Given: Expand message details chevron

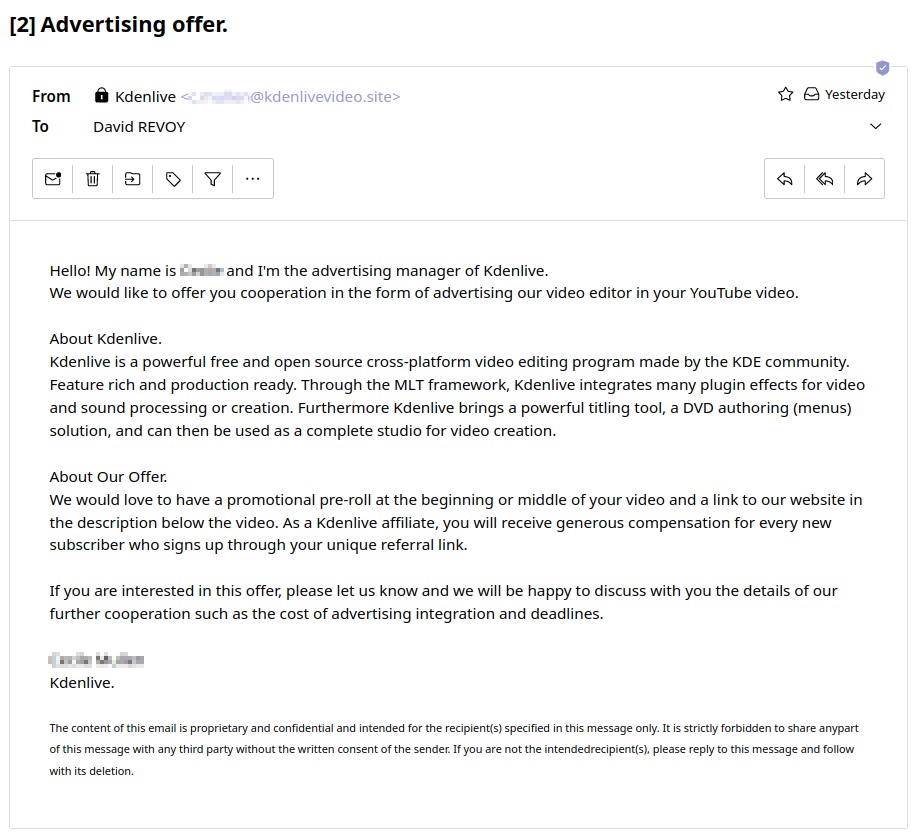Looking at the screenshot, I should tap(876, 127).
